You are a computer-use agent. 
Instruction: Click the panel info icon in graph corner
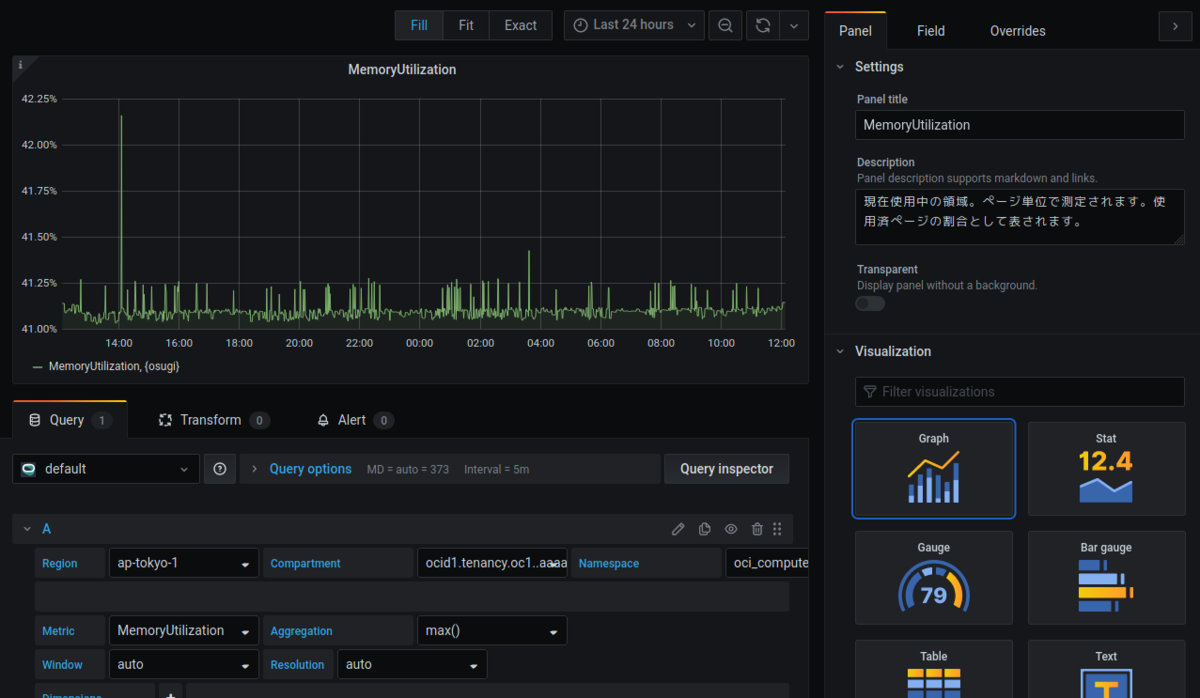pyautogui.click(x=21, y=65)
